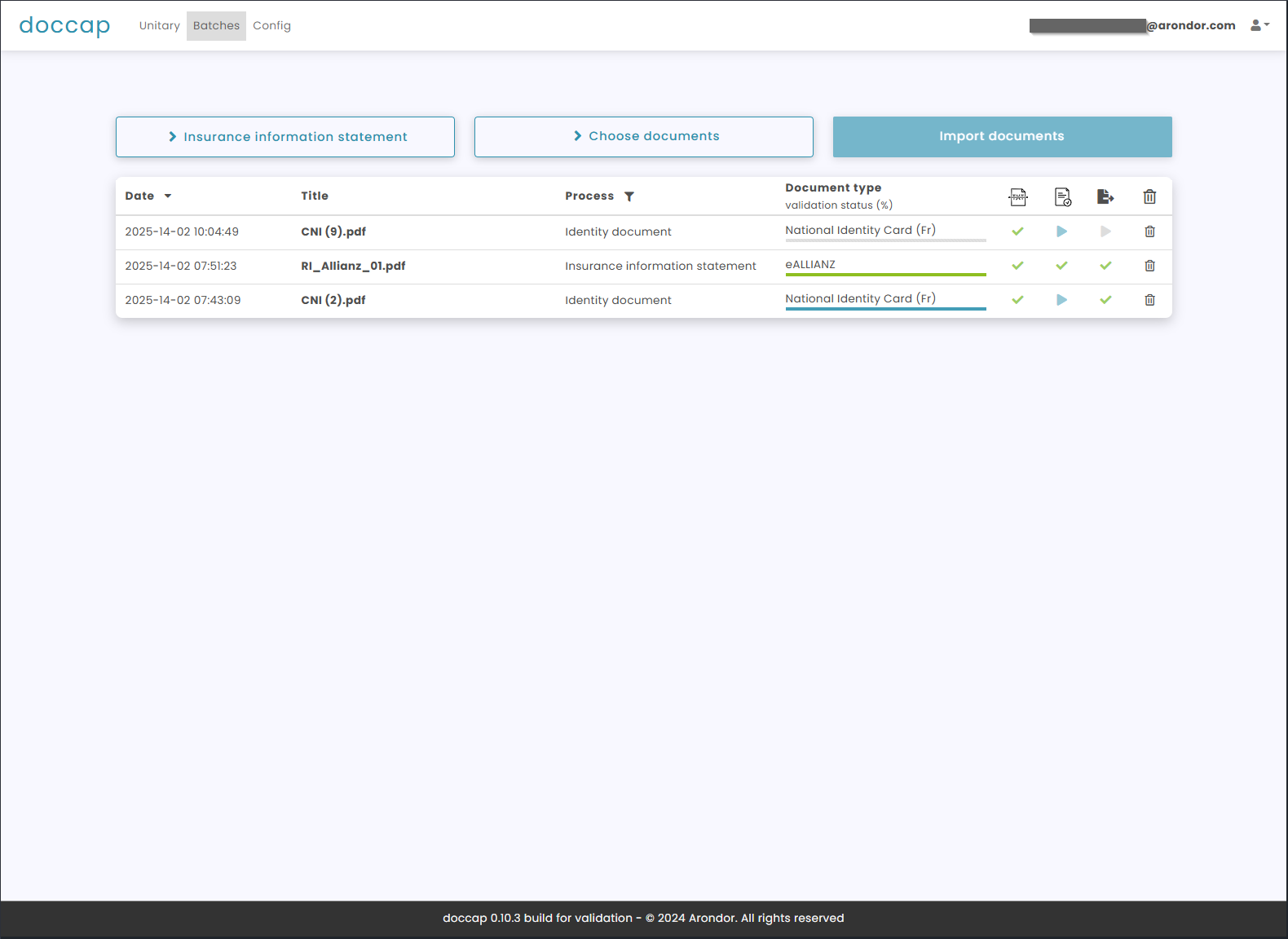Click the document validation column header icon
Viewport: 1288px width, 939px height.
pos(1062,196)
